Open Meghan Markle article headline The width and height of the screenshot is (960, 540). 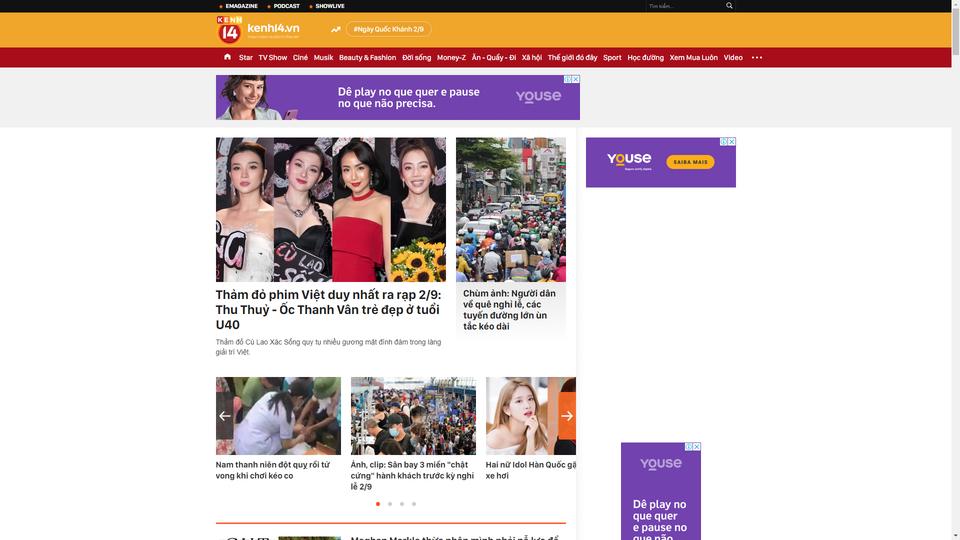454,538
